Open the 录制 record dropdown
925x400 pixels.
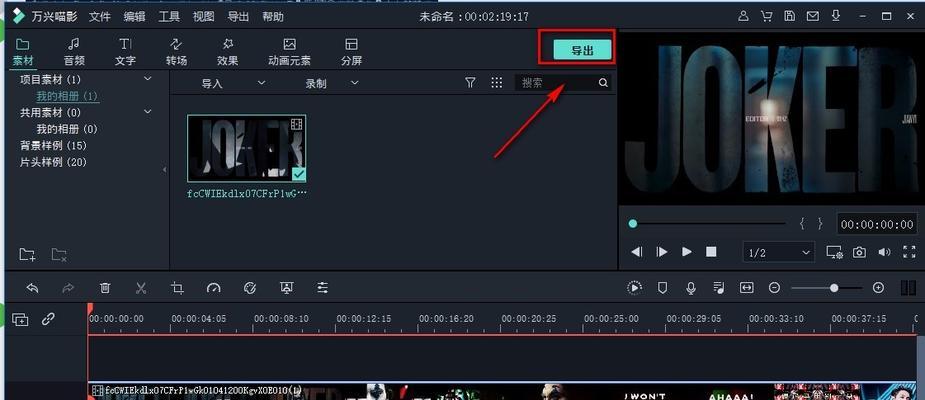332,83
